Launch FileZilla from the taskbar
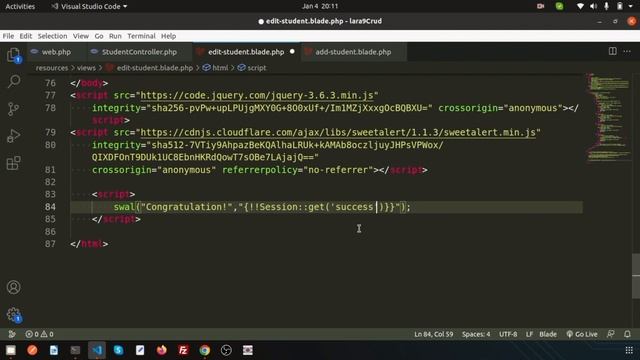This screenshot has width=640, height=360. pyautogui.click(x=183, y=350)
